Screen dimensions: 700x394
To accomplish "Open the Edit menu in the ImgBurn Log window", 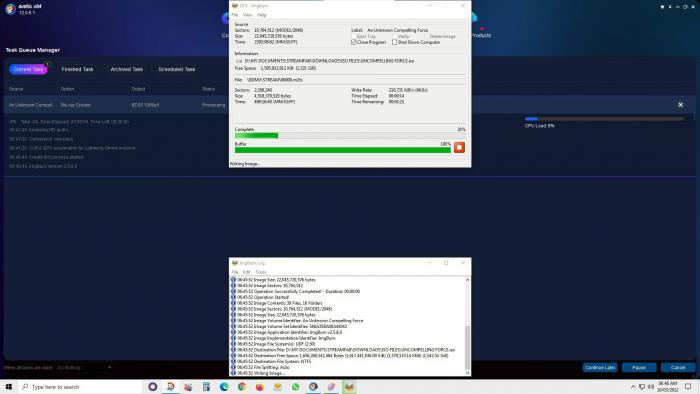I will tap(247, 272).
